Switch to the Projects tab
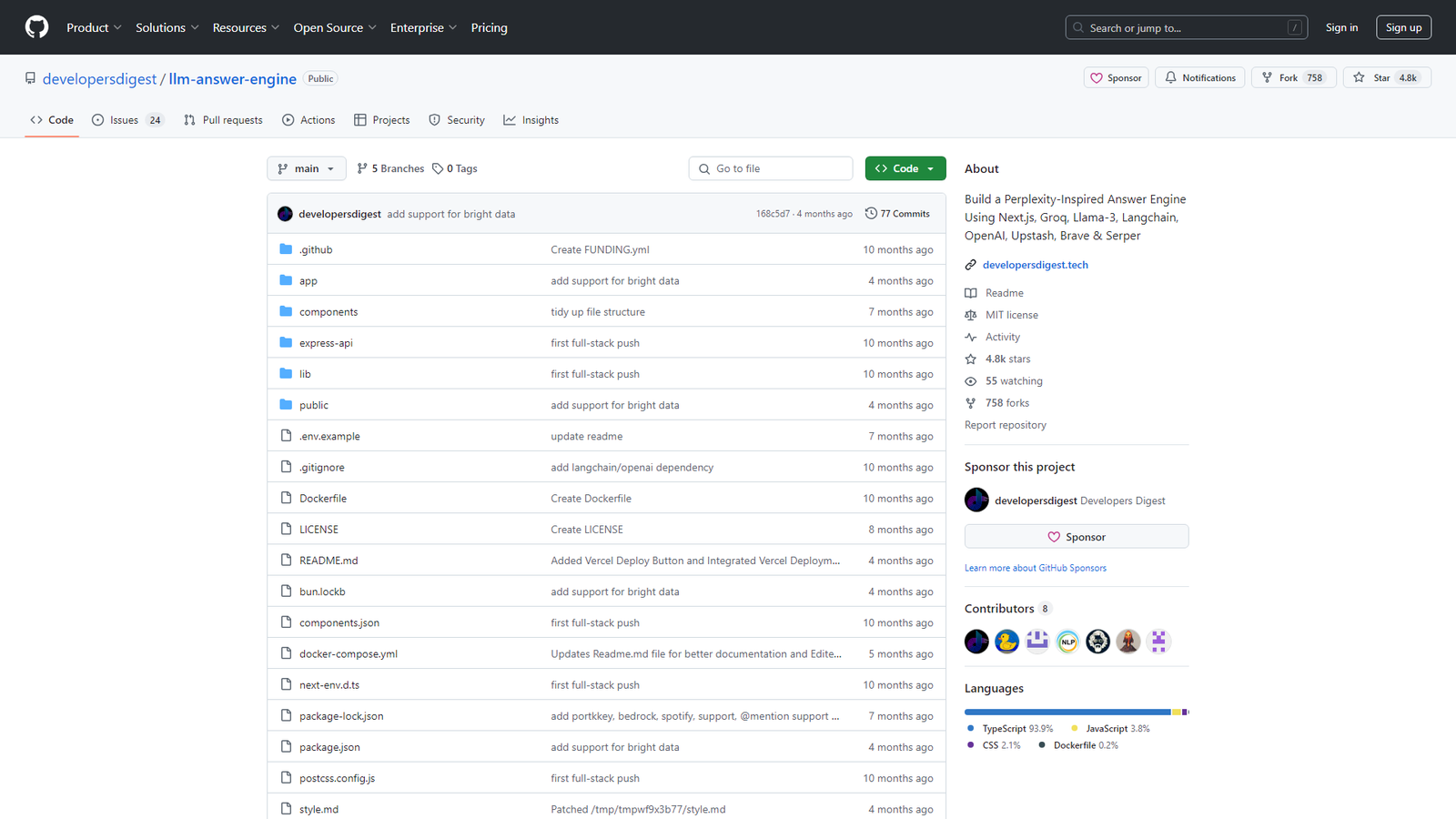Image resolution: width=1456 pixels, height=819 pixels. [382, 120]
